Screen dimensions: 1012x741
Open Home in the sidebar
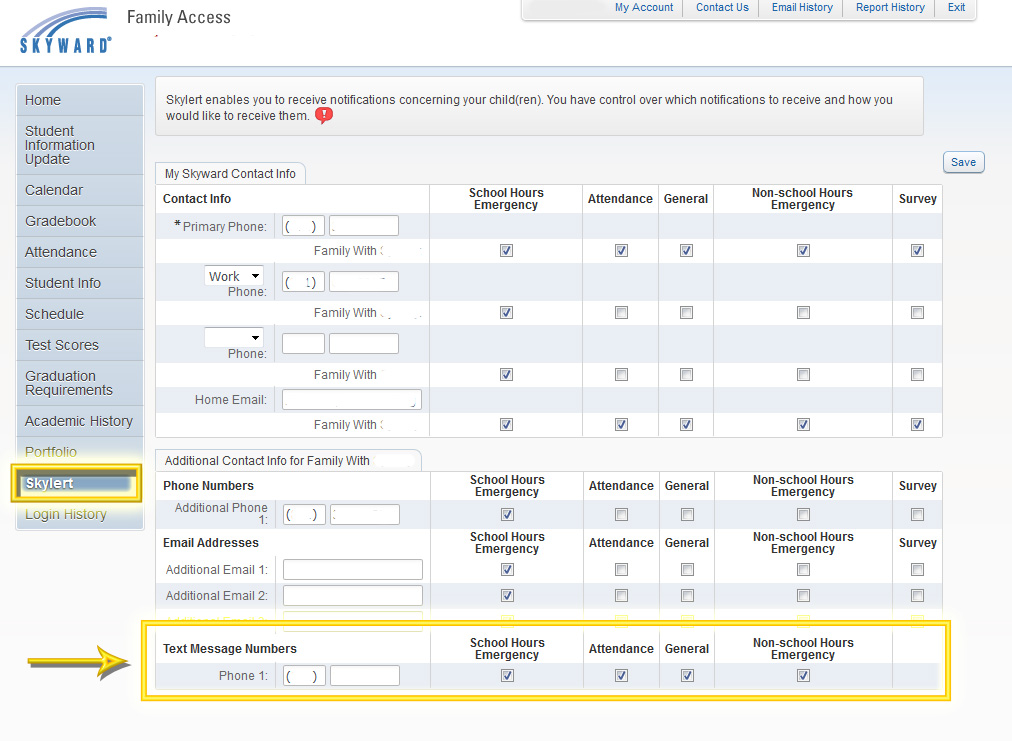[80, 100]
